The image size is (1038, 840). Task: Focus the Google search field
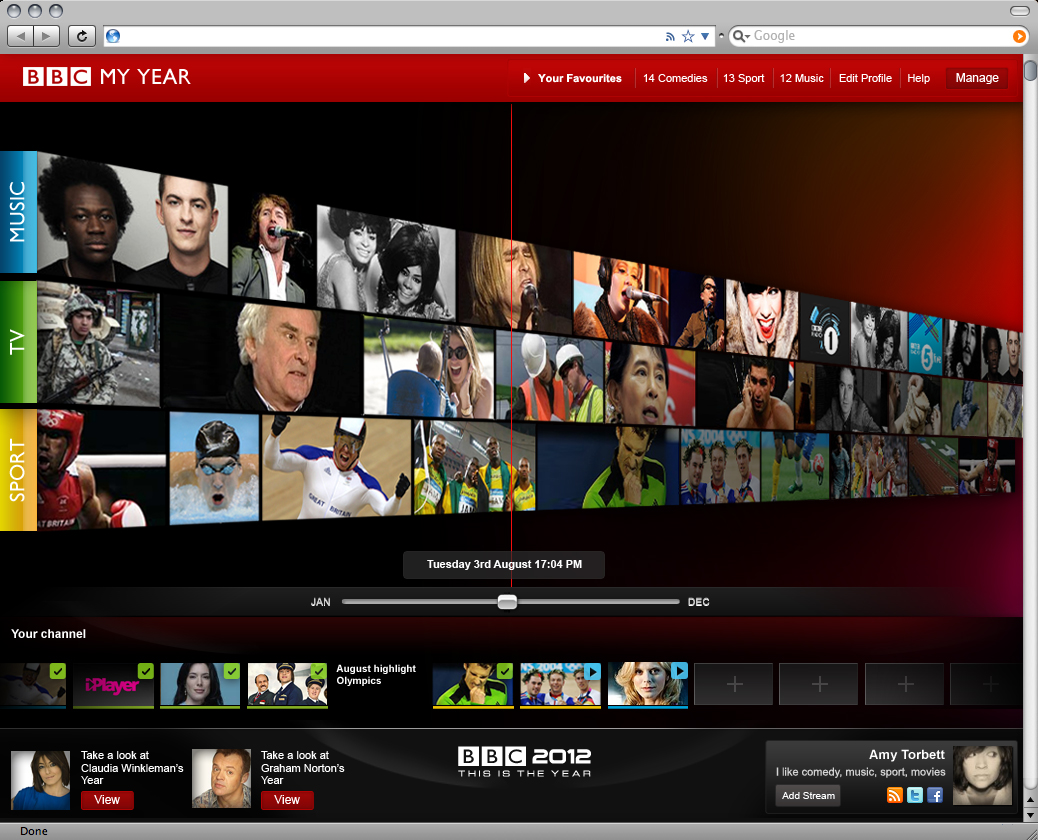(880, 36)
